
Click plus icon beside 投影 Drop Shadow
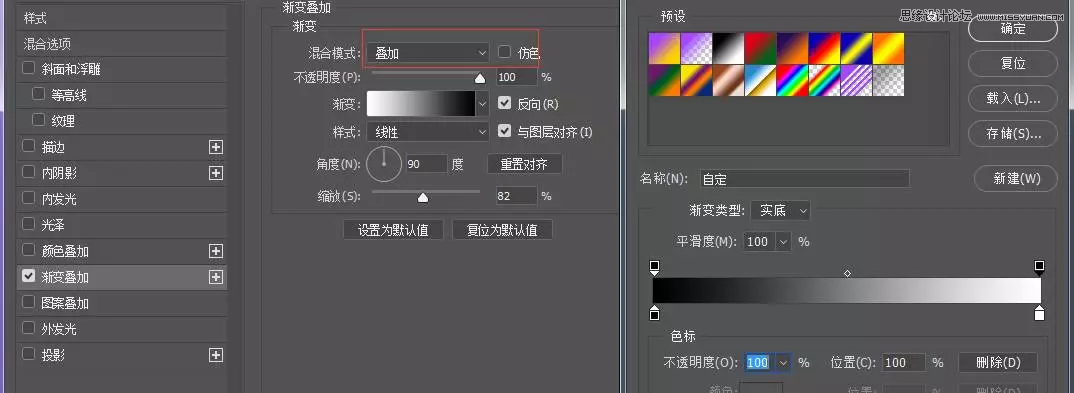click(x=216, y=355)
